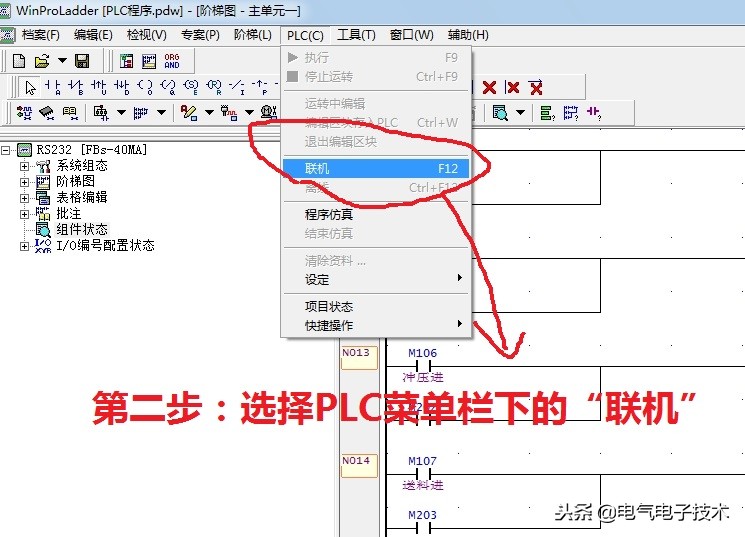Screen dimensions: 745x537
Task: Open the 专案(P) menu
Action: pos(200,35)
